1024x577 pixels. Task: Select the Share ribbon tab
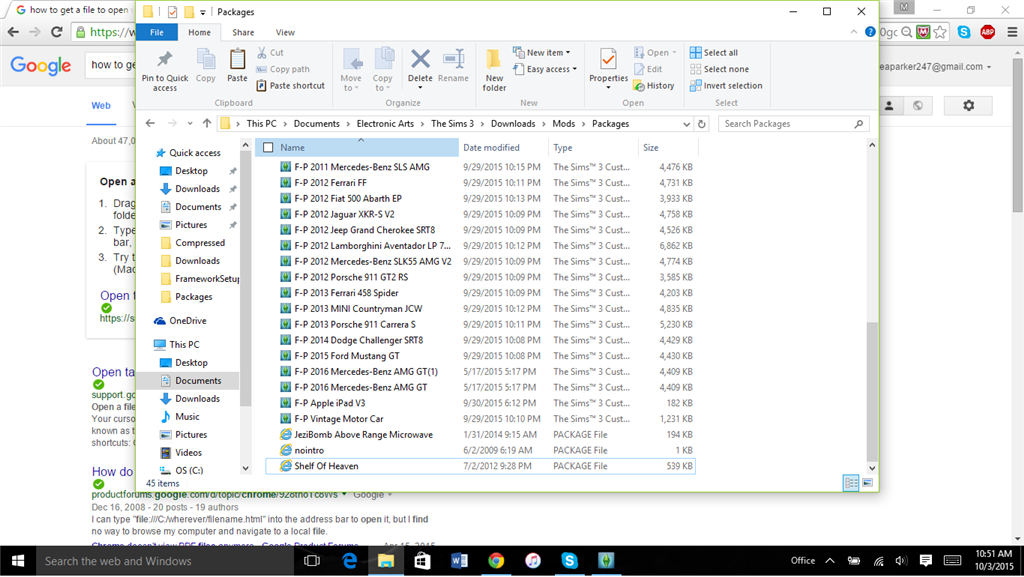coord(243,32)
